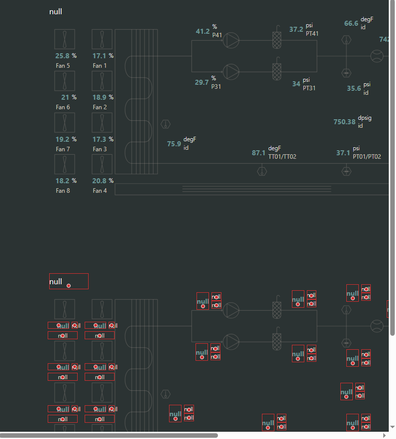The image size is (396, 439).
Task: Click the vertical scrollbar thumb
Action: (392, 168)
